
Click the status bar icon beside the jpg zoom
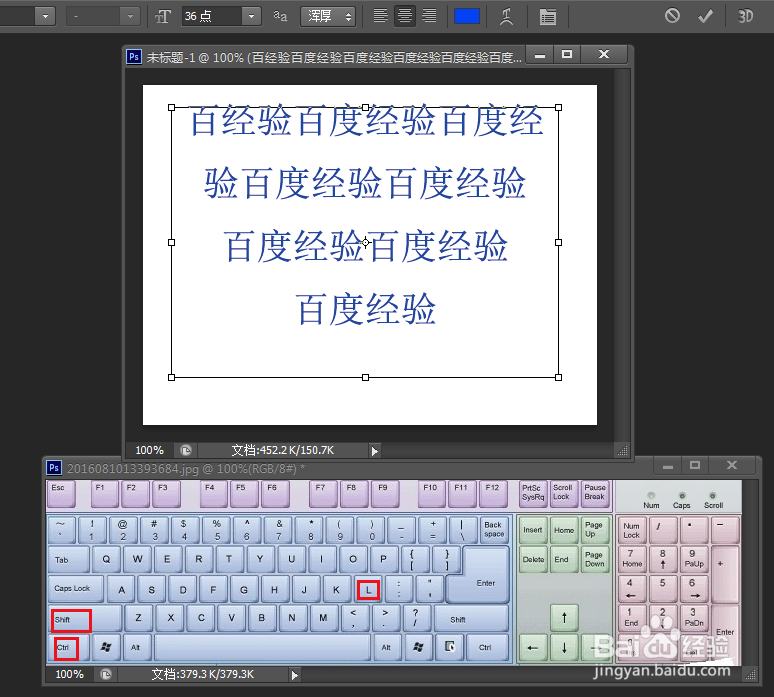[106, 674]
